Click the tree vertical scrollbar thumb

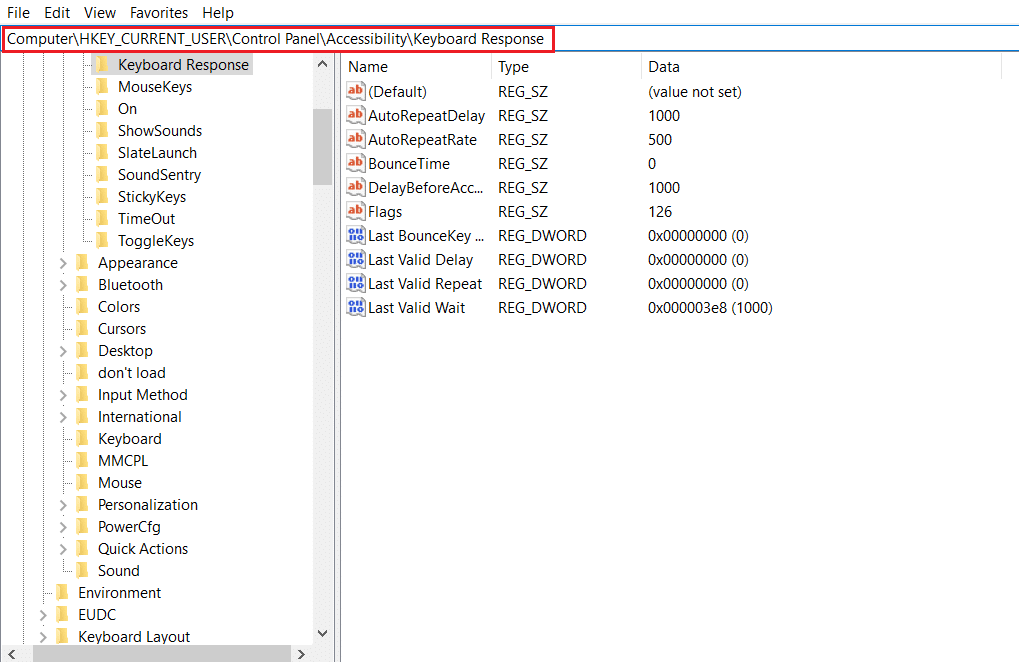(322, 147)
